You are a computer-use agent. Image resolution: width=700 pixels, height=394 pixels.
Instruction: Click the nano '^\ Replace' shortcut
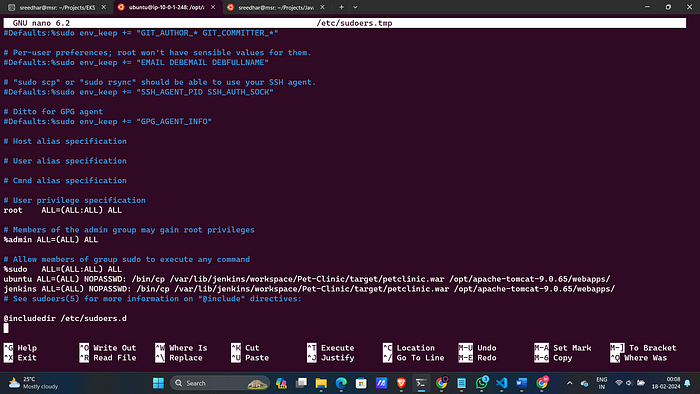coord(179,357)
